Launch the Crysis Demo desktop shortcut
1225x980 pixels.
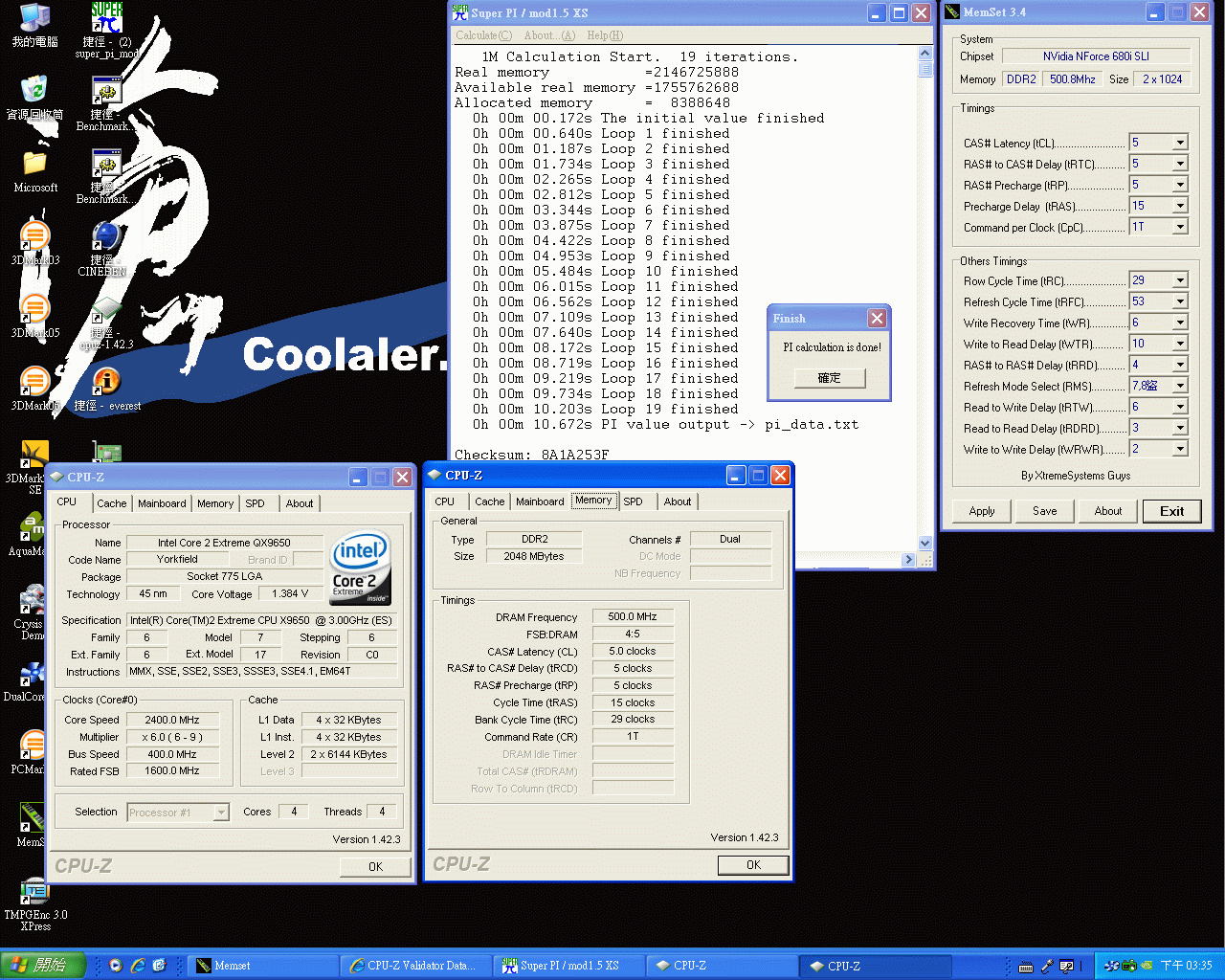click(31, 612)
